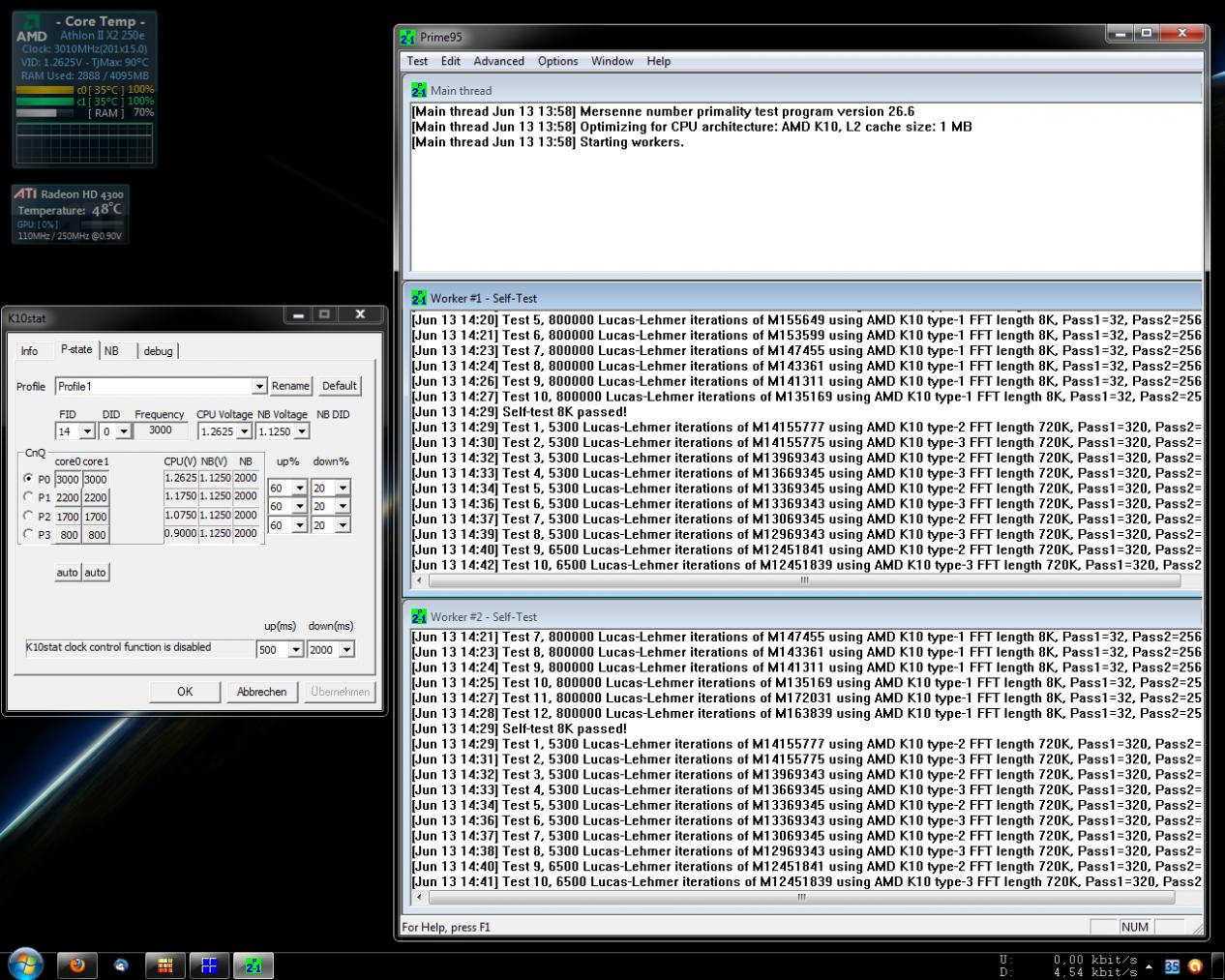
Task: Click the ATI logo in Radeon gadget
Action: point(25,193)
